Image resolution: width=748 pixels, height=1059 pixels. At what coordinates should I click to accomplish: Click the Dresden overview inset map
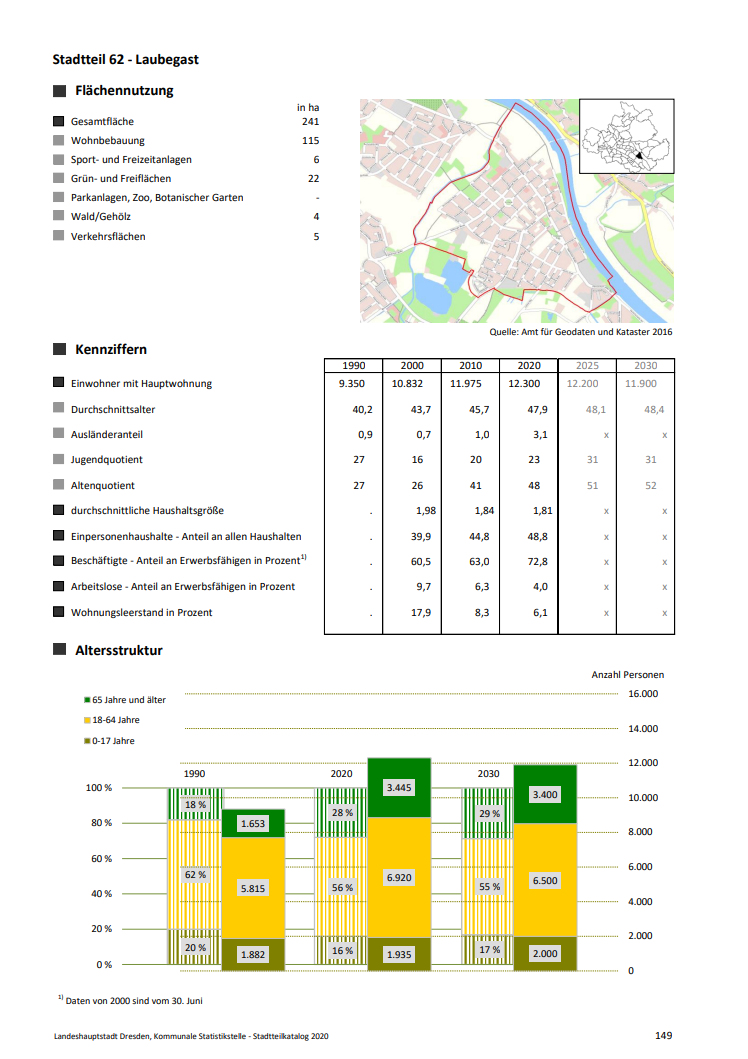[626, 136]
